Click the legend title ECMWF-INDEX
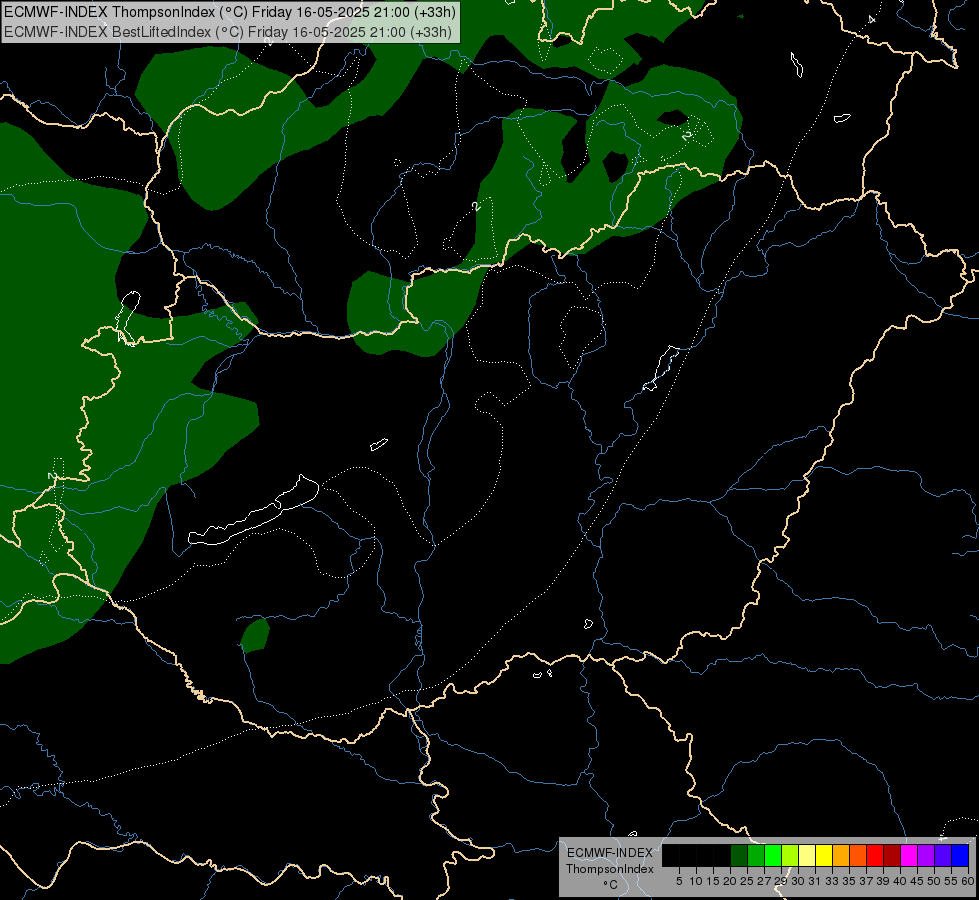Image resolution: width=979 pixels, height=900 pixels. [610, 853]
